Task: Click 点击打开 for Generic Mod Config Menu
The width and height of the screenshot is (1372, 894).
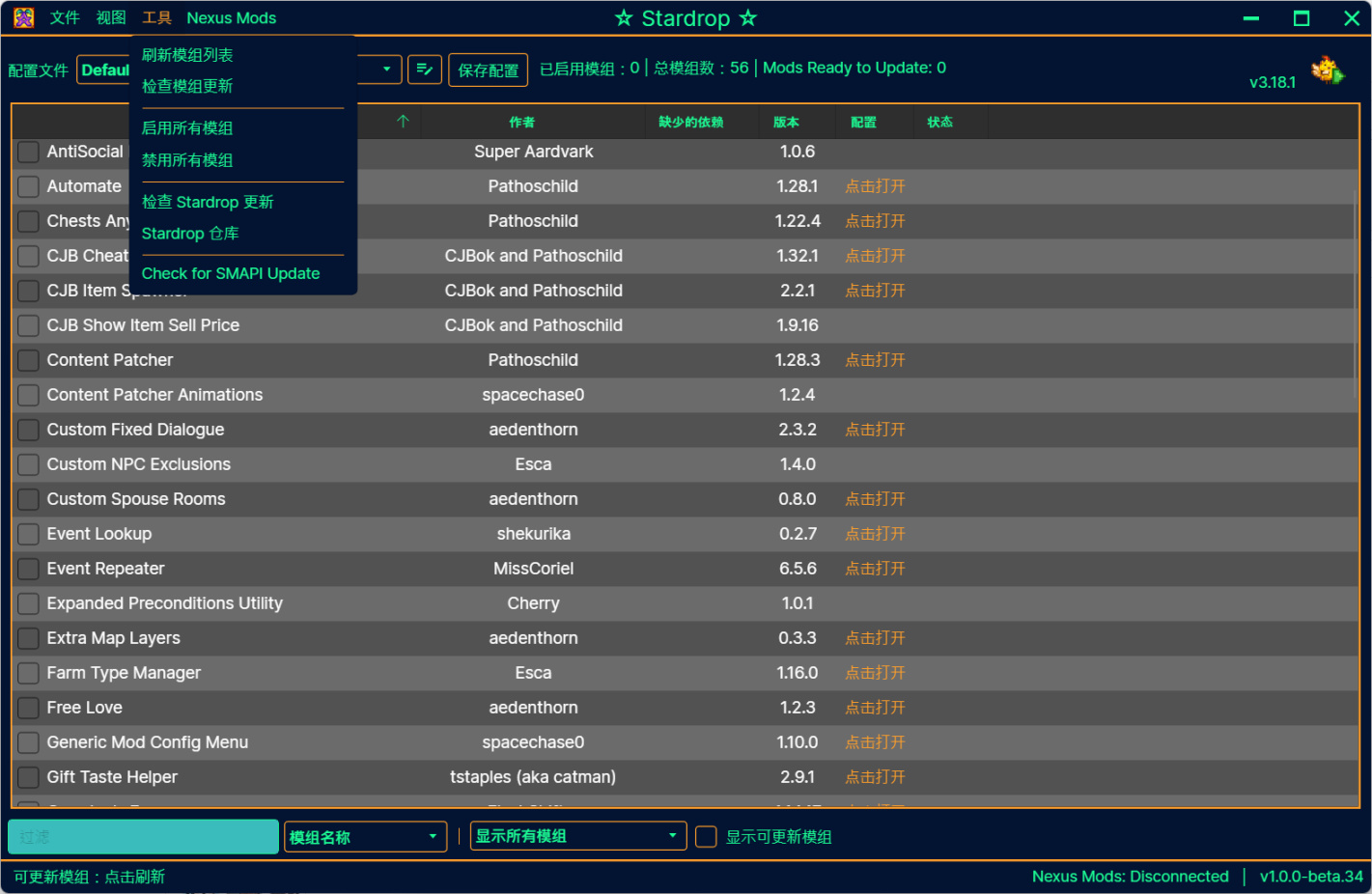Action: click(x=876, y=742)
